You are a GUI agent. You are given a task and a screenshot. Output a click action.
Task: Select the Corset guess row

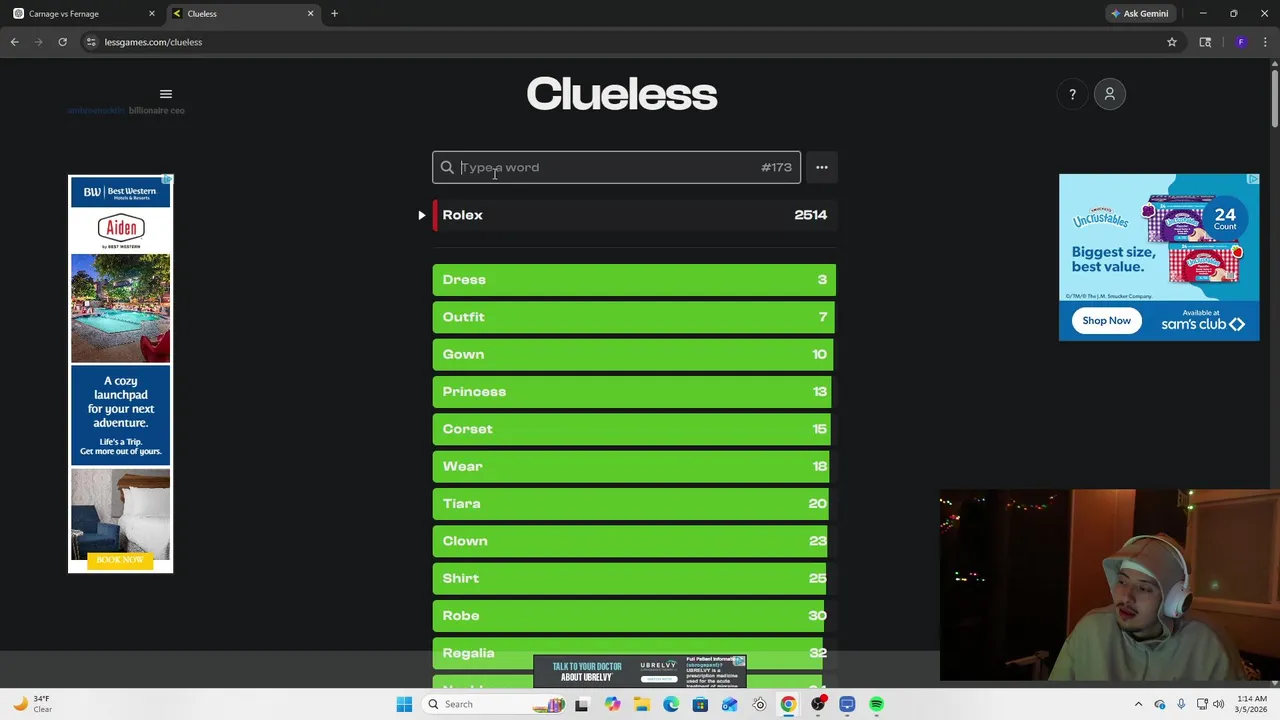[634, 429]
